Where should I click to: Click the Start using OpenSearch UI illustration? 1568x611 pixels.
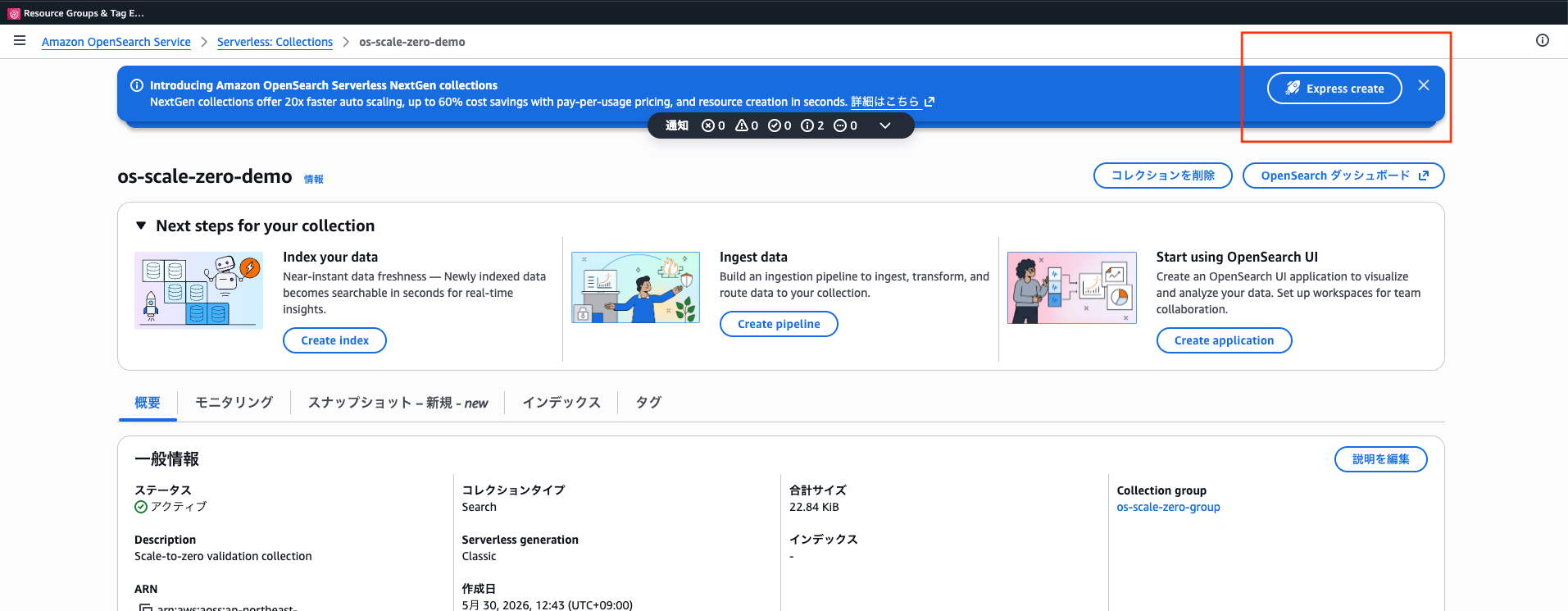coord(1072,288)
